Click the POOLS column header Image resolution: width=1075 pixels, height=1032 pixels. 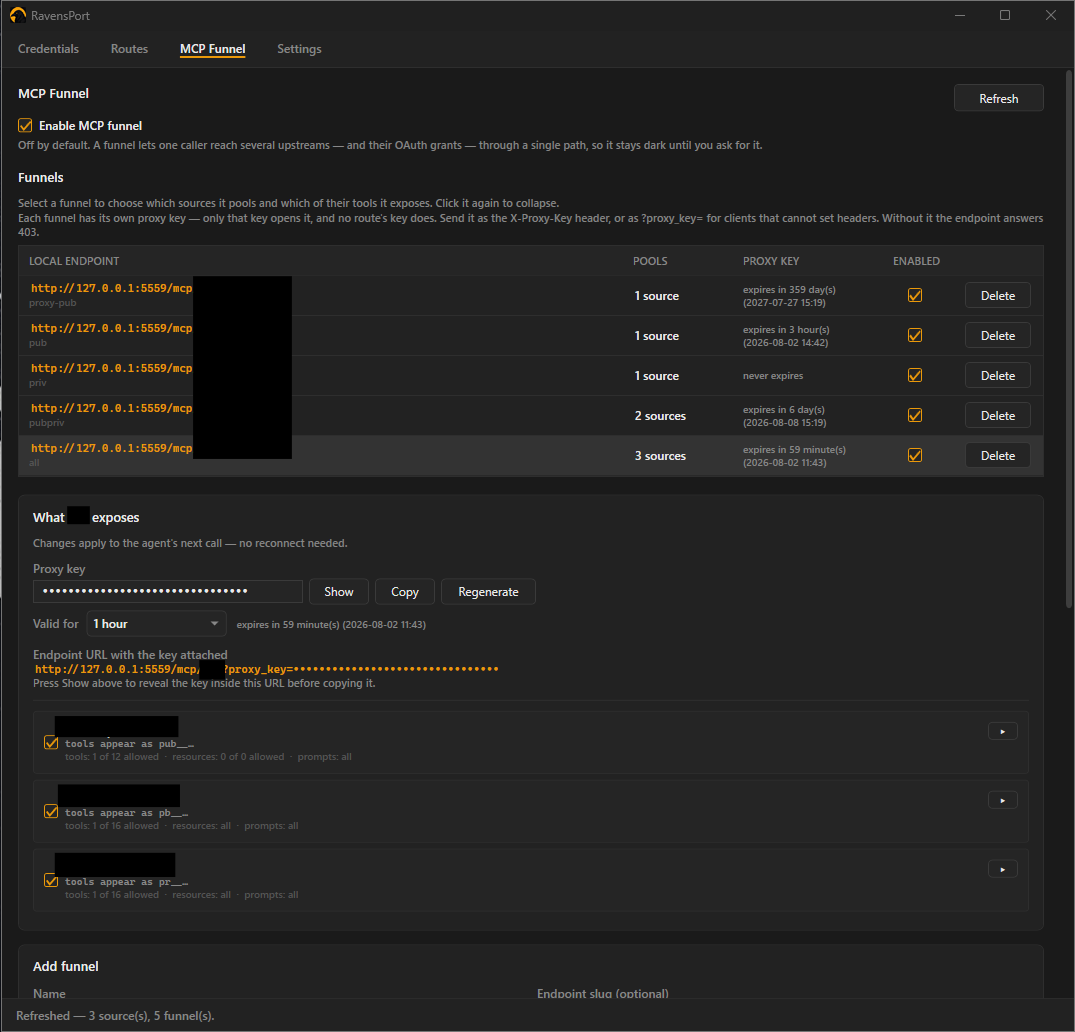(x=650, y=261)
